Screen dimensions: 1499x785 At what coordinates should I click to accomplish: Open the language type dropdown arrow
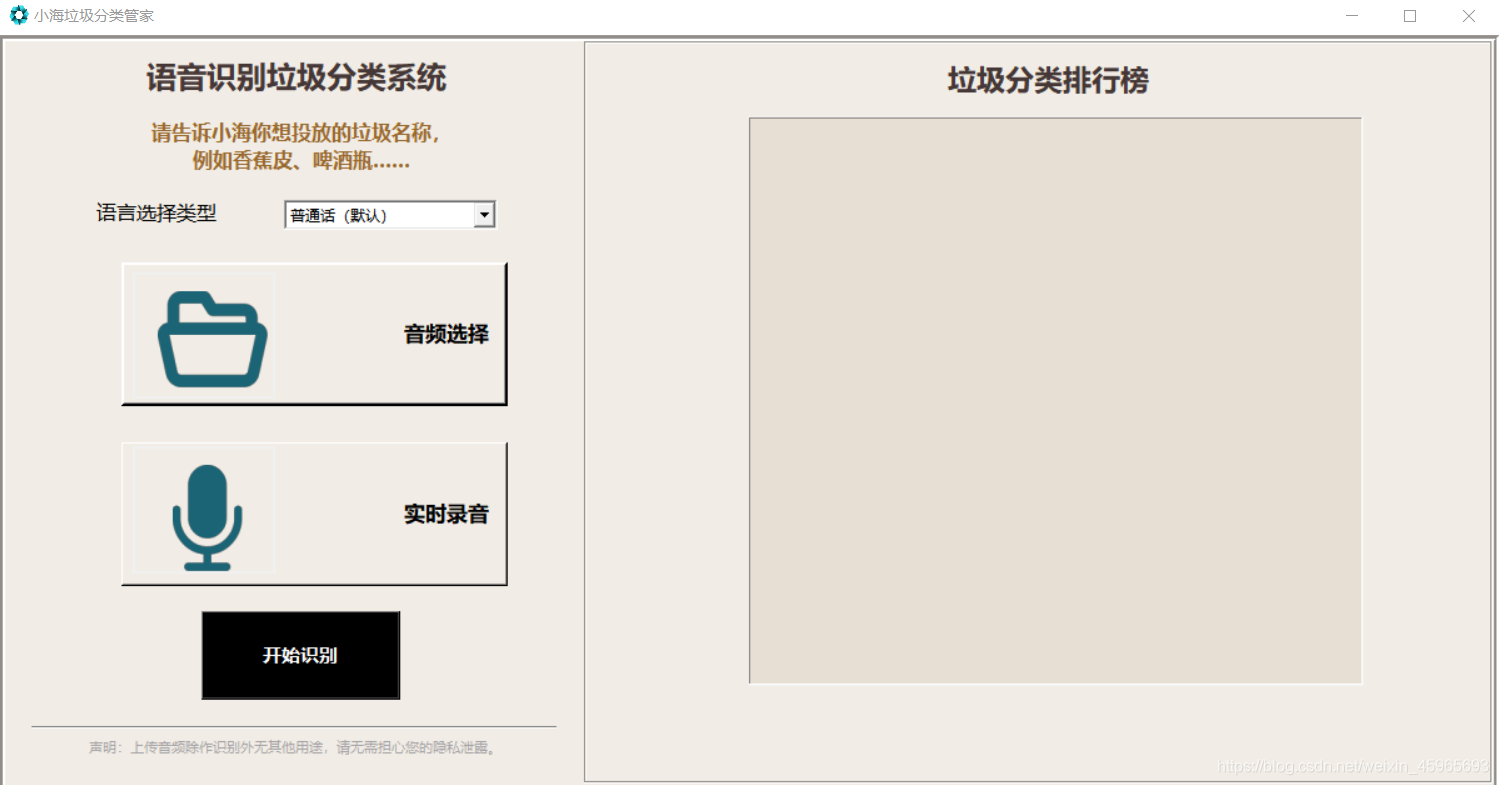pos(484,214)
